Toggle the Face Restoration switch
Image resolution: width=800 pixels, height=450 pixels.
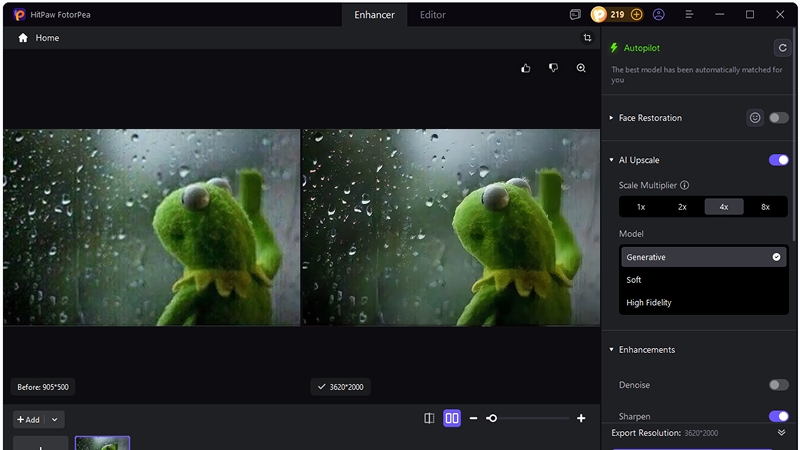[779, 118]
